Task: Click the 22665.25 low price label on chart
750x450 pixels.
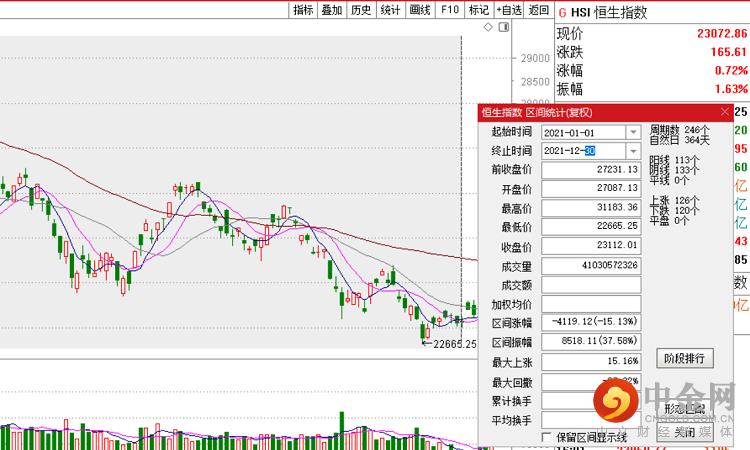Action: pyautogui.click(x=454, y=344)
